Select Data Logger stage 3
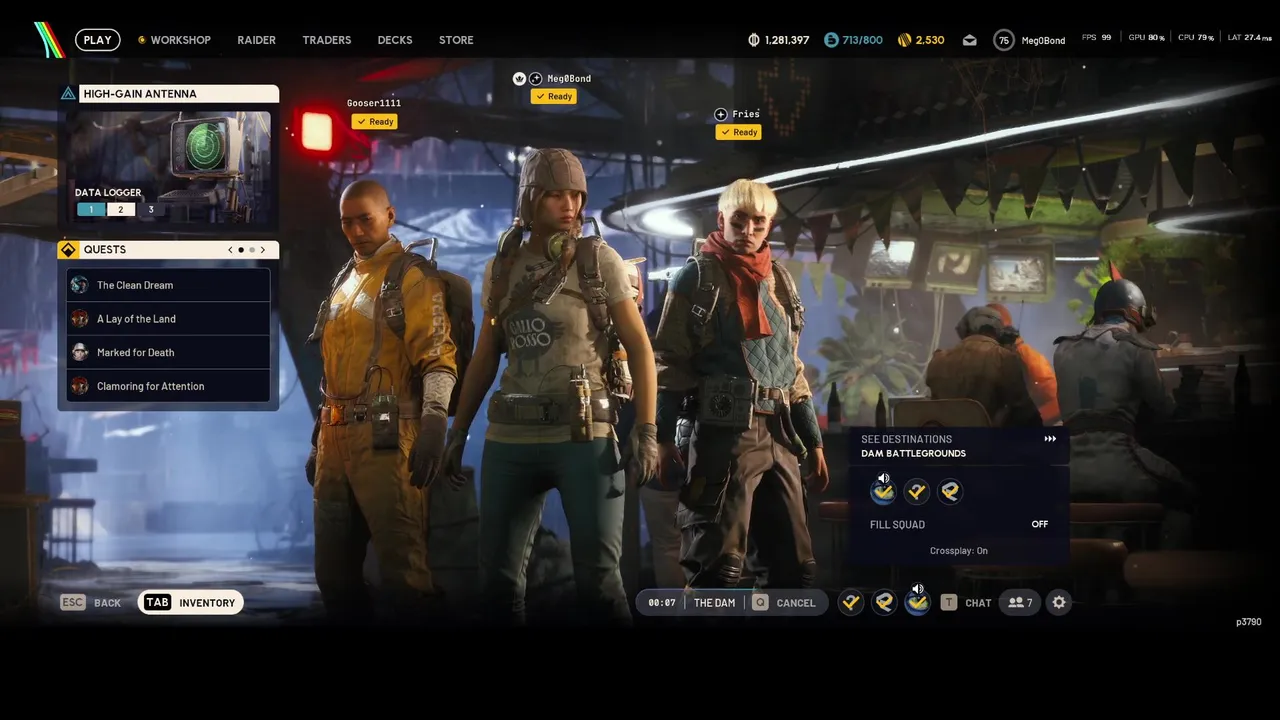 (151, 210)
